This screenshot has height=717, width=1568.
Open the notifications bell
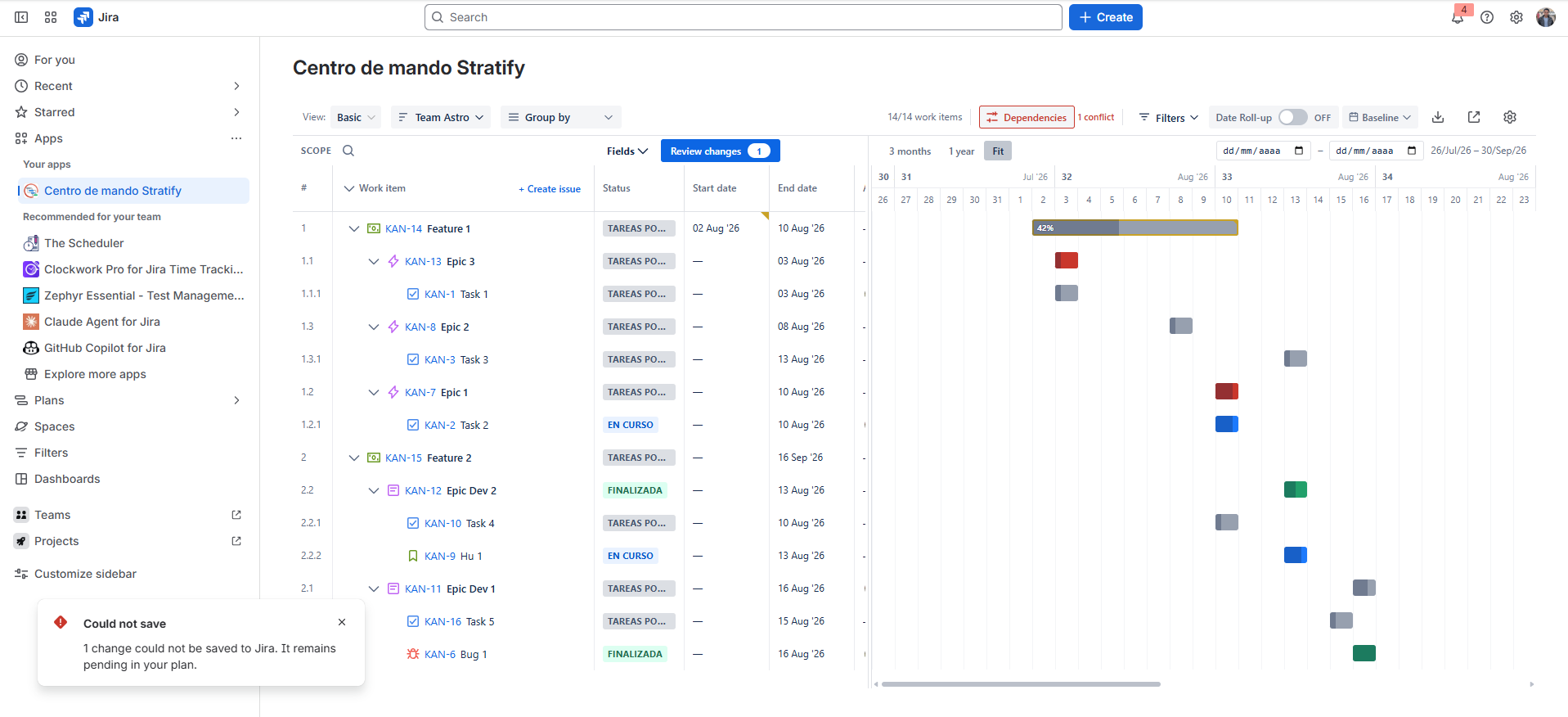tap(1458, 17)
